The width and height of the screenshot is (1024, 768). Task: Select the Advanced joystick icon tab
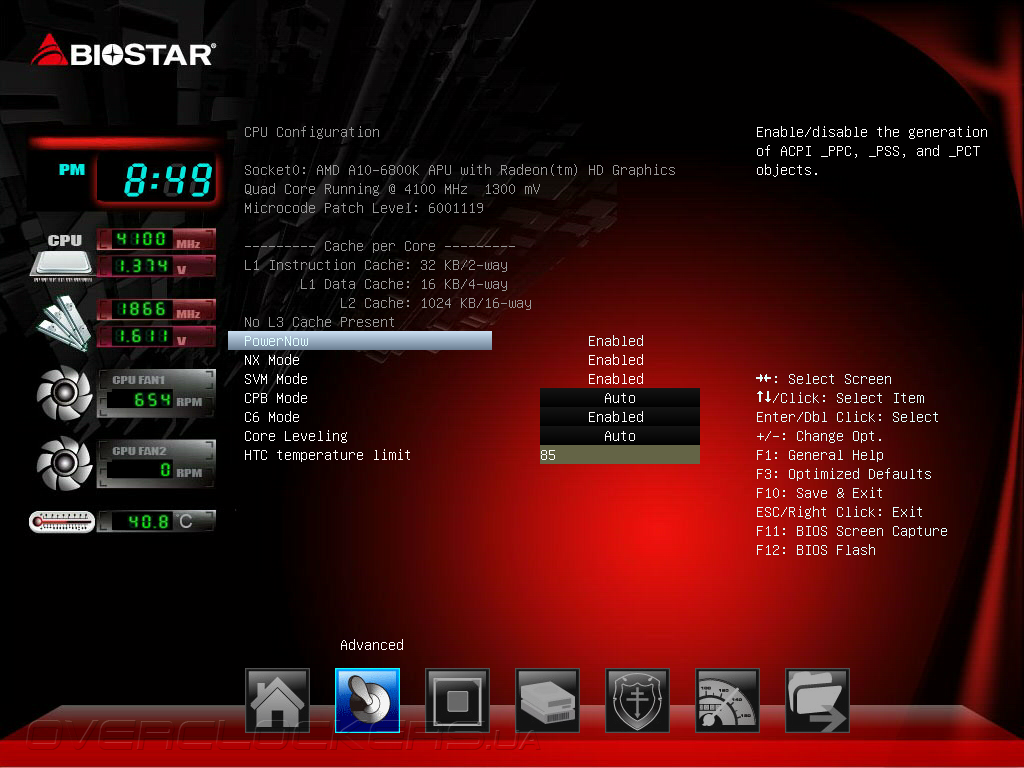pos(367,701)
